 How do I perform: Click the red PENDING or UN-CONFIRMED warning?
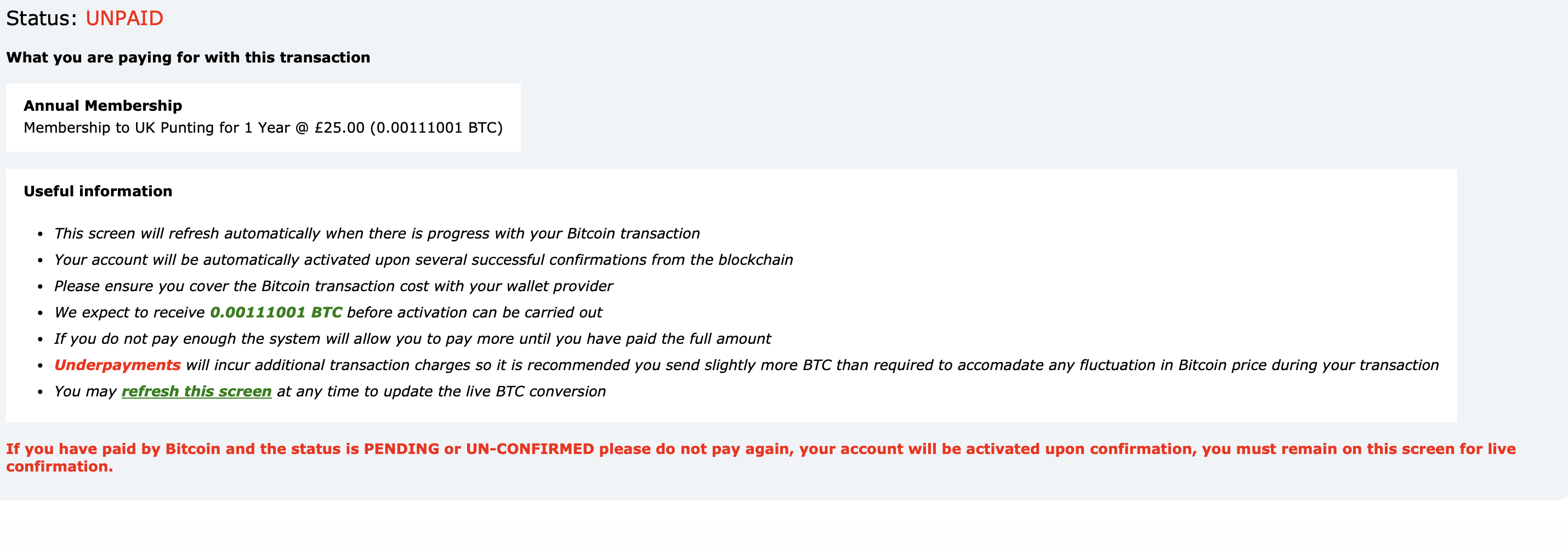[x=761, y=449]
